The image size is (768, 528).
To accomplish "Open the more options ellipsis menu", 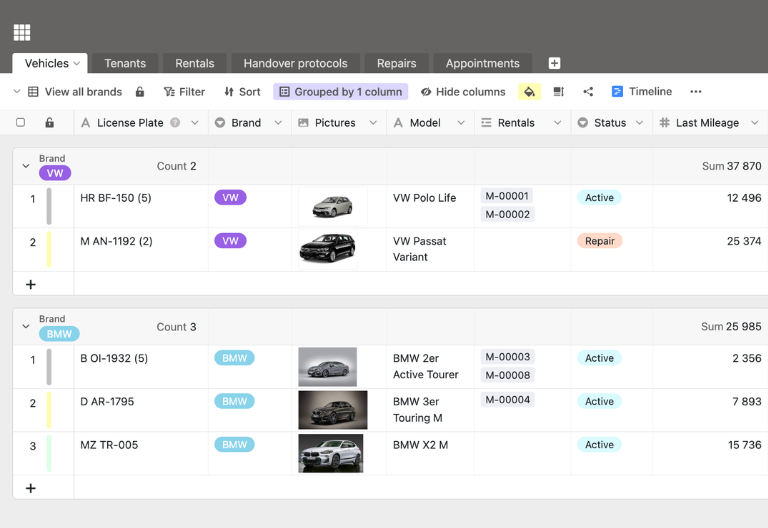I will point(696,92).
